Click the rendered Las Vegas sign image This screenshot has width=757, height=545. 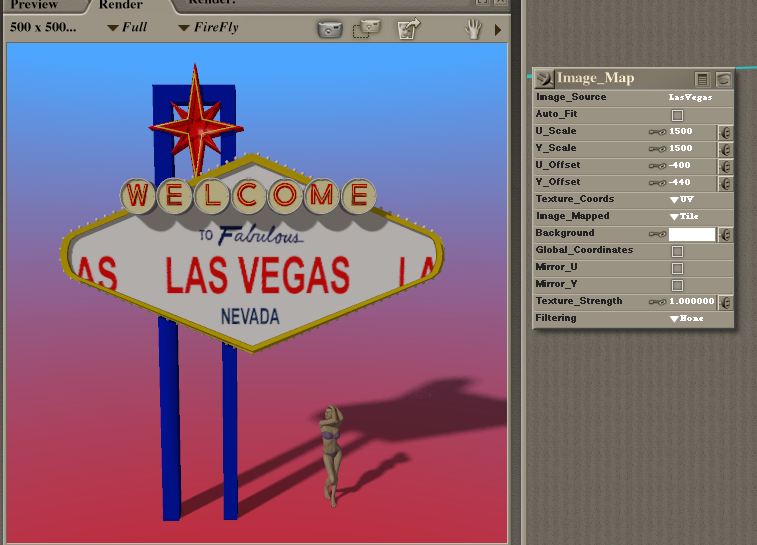(257, 293)
